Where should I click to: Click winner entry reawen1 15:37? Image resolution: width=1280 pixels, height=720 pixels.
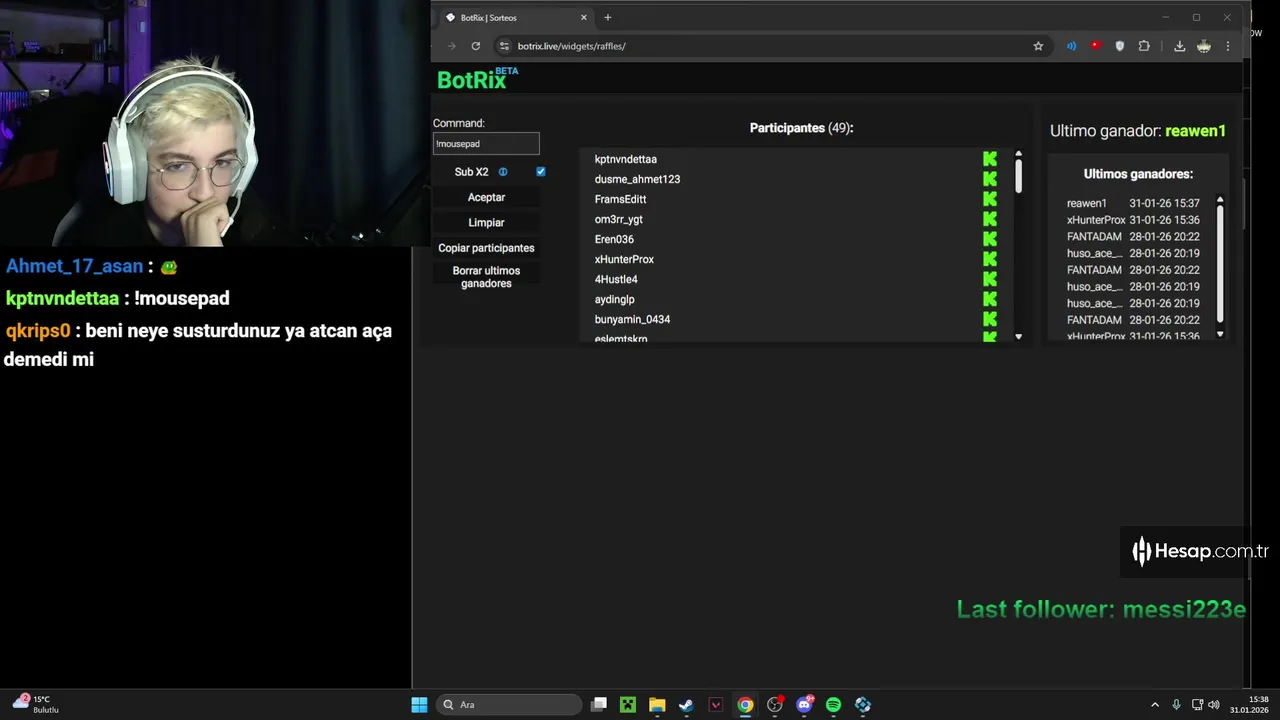pyautogui.click(x=1133, y=203)
